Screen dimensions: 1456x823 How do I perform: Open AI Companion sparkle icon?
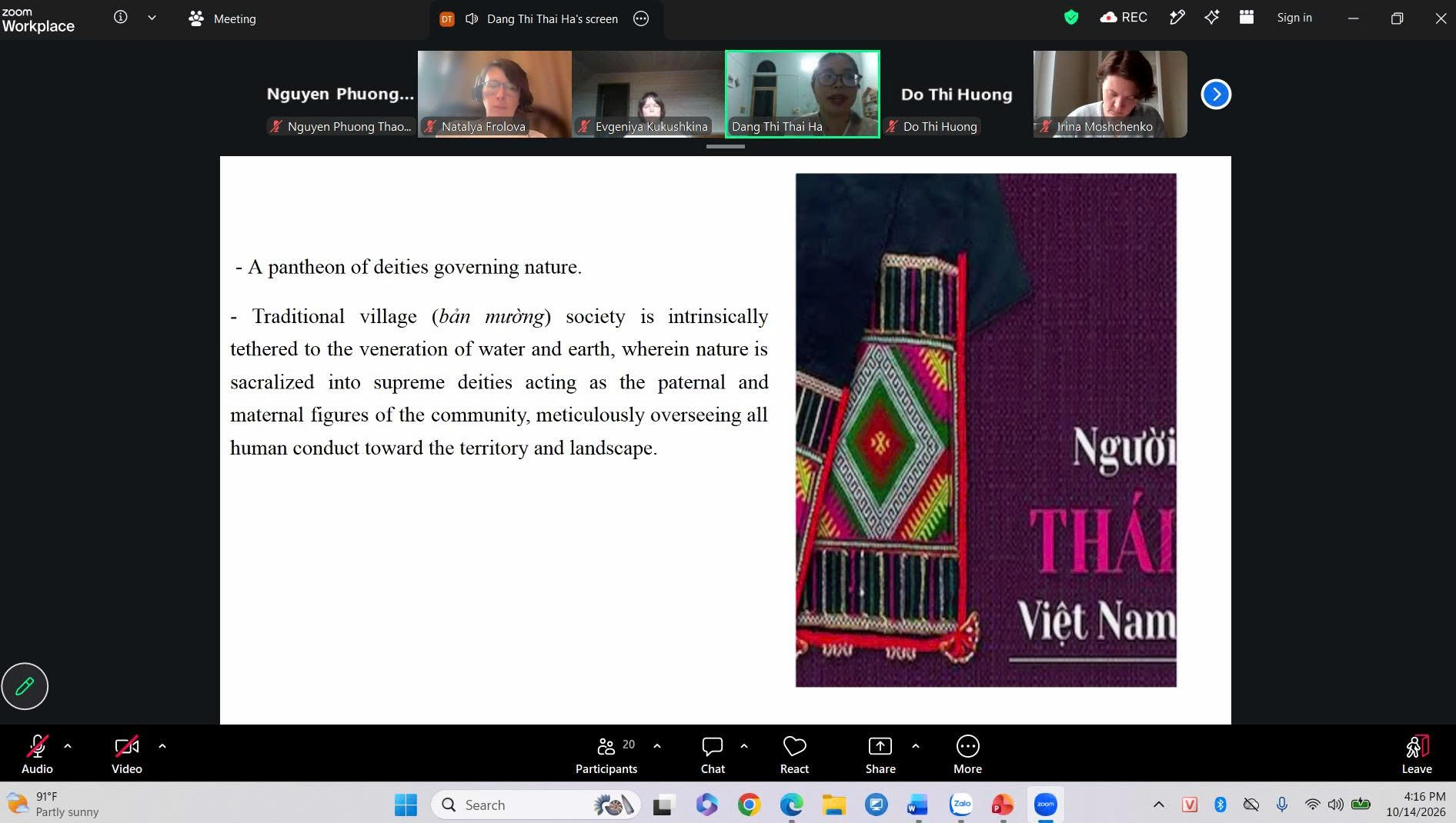point(1212,18)
